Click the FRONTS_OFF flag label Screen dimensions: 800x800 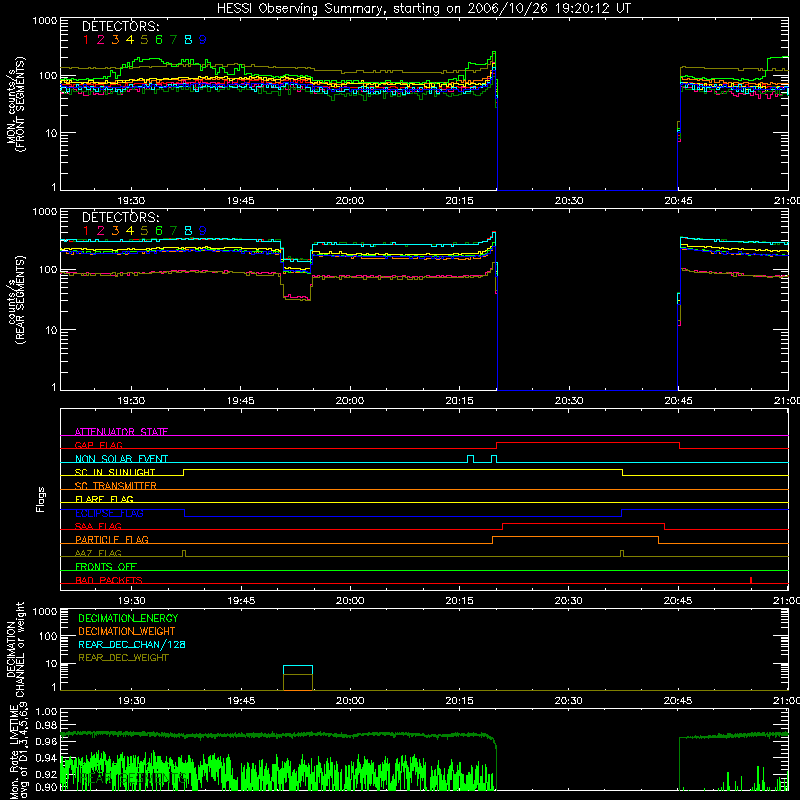(106, 566)
